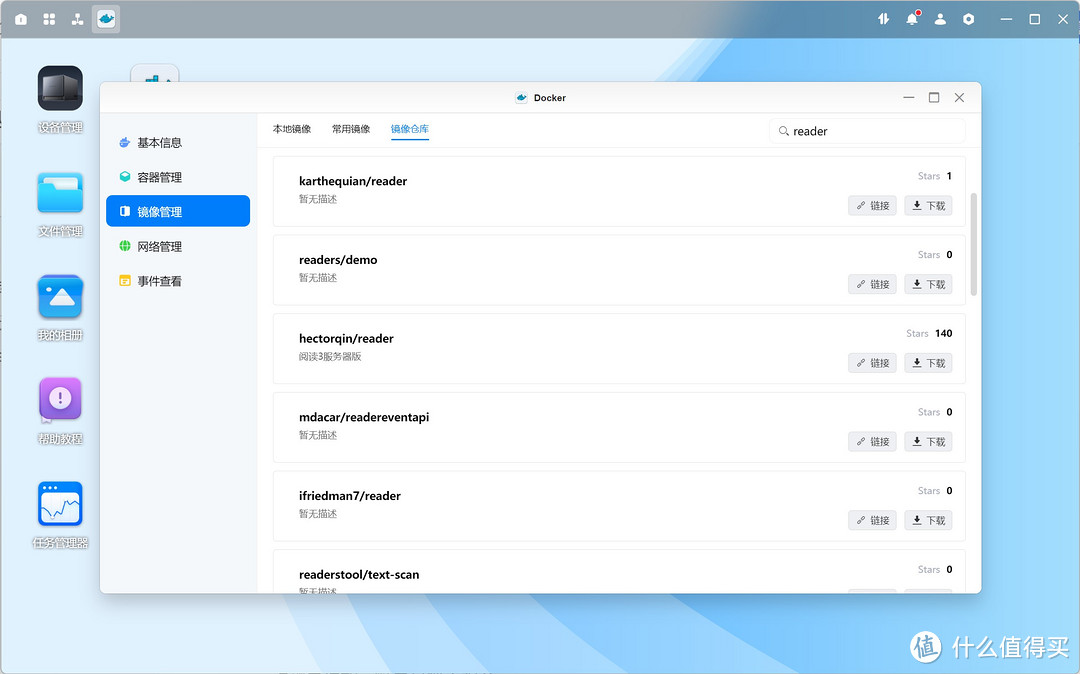The image size is (1080, 674).
Task: Select 镜像管理 in Docker sidebar
Action: (x=178, y=211)
